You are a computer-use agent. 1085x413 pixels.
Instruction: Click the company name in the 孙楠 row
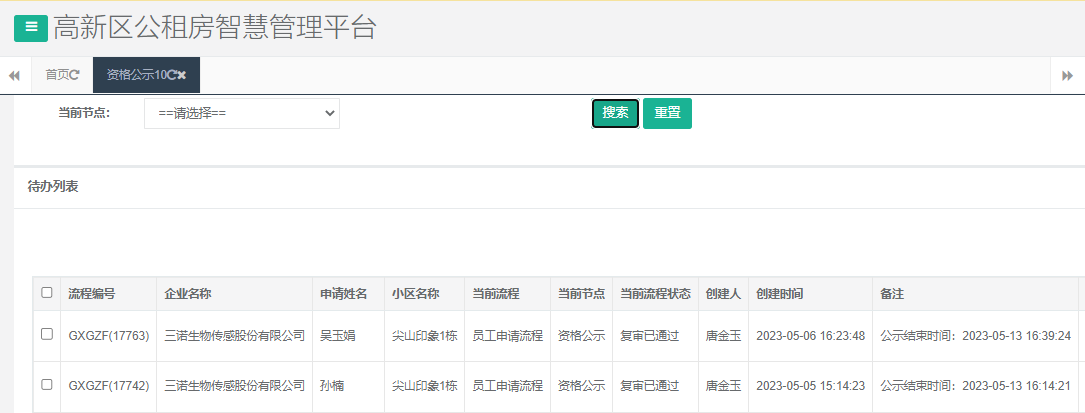235,386
